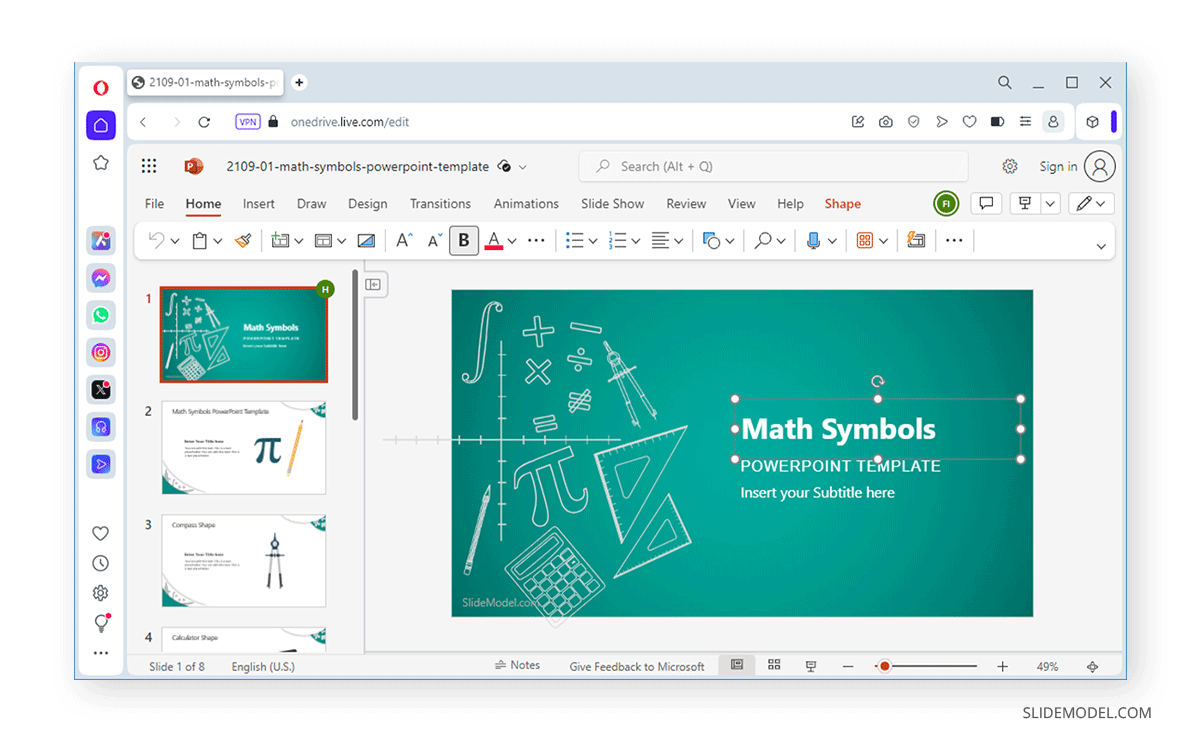Click the zoom out minus button

(x=848, y=666)
